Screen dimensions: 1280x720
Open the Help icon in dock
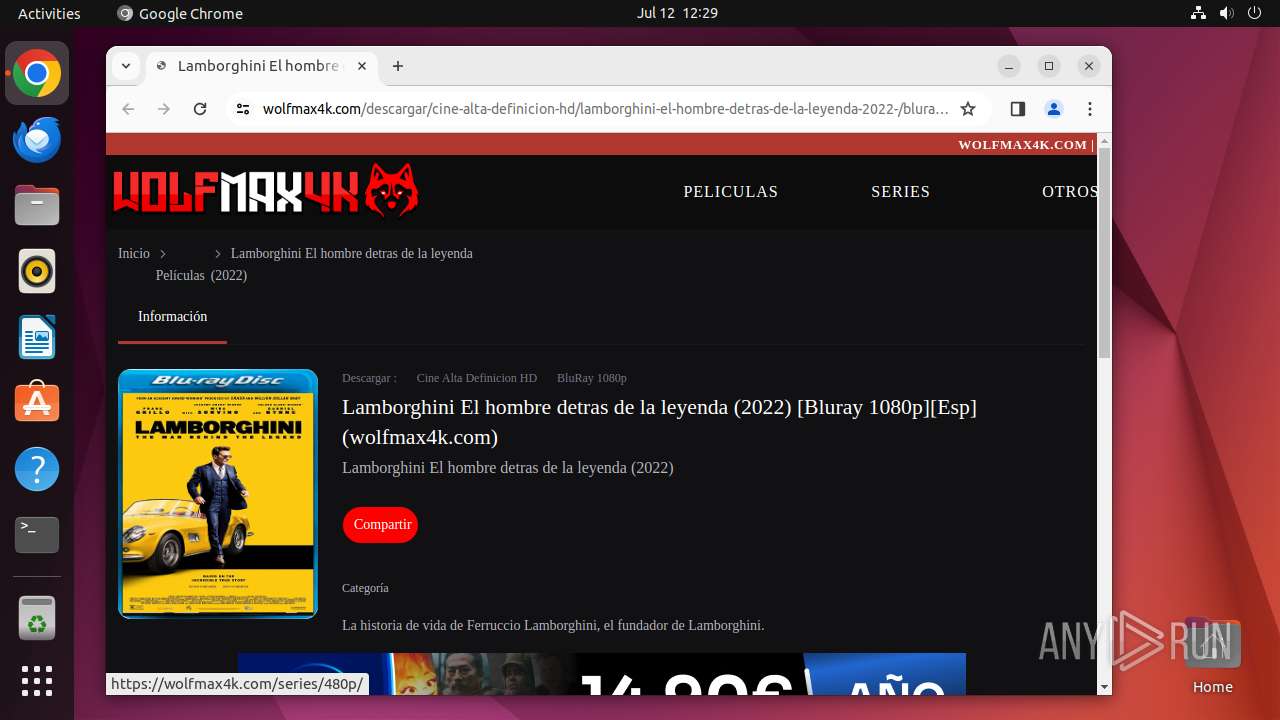37,469
